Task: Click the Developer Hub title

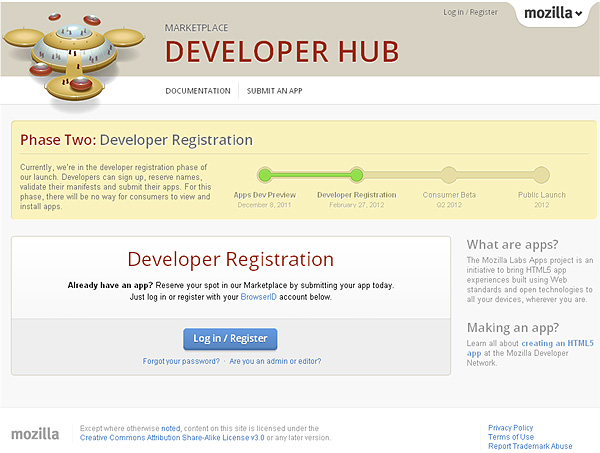Action: pyautogui.click(x=282, y=52)
